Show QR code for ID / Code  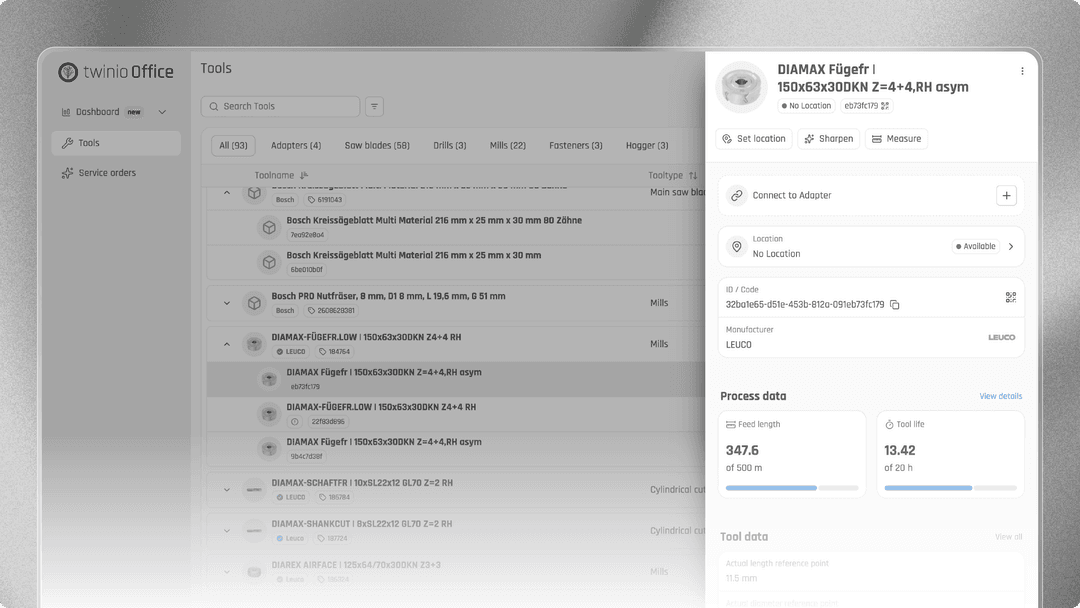(1010, 297)
